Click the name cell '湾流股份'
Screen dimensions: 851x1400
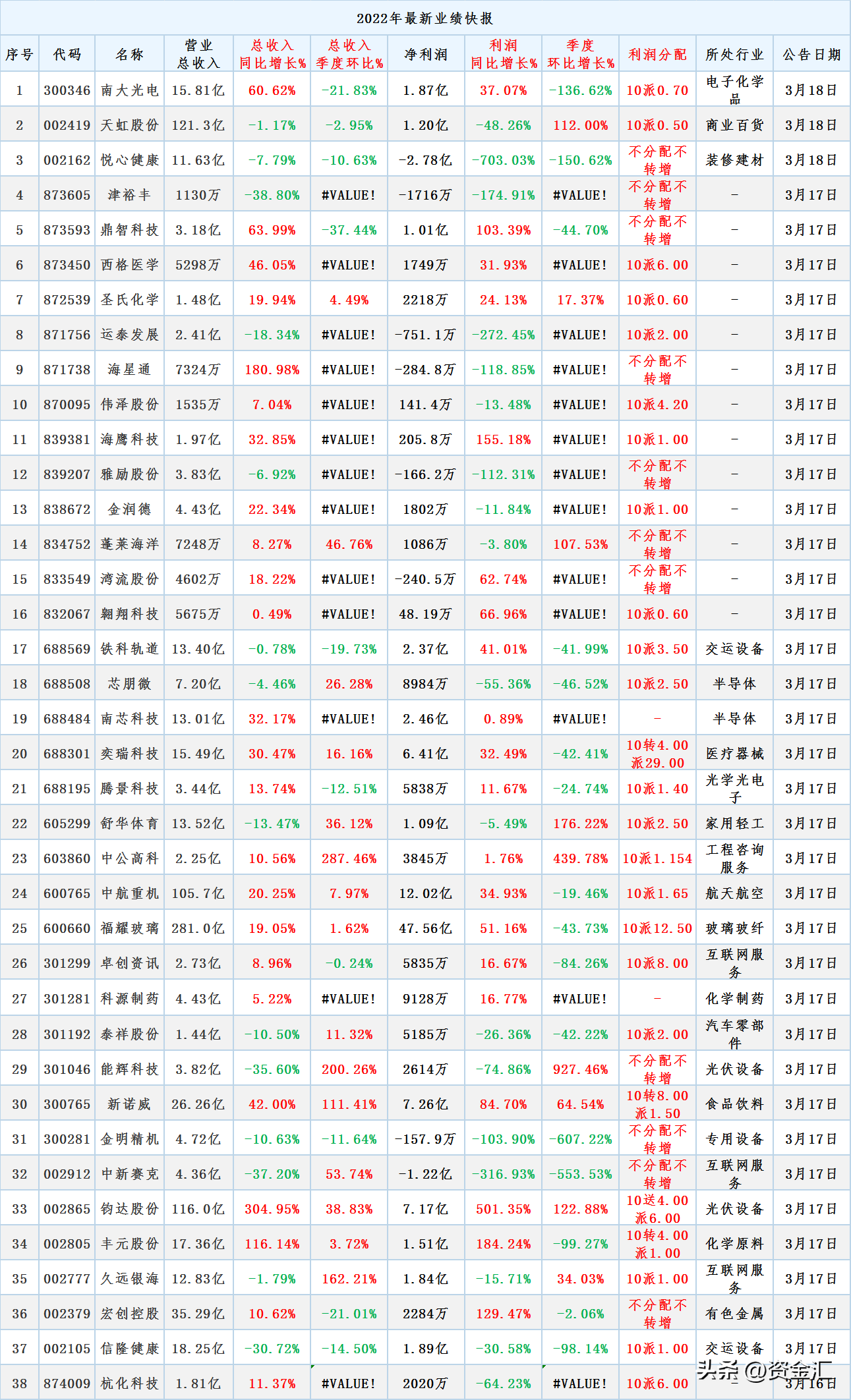coord(130,579)
